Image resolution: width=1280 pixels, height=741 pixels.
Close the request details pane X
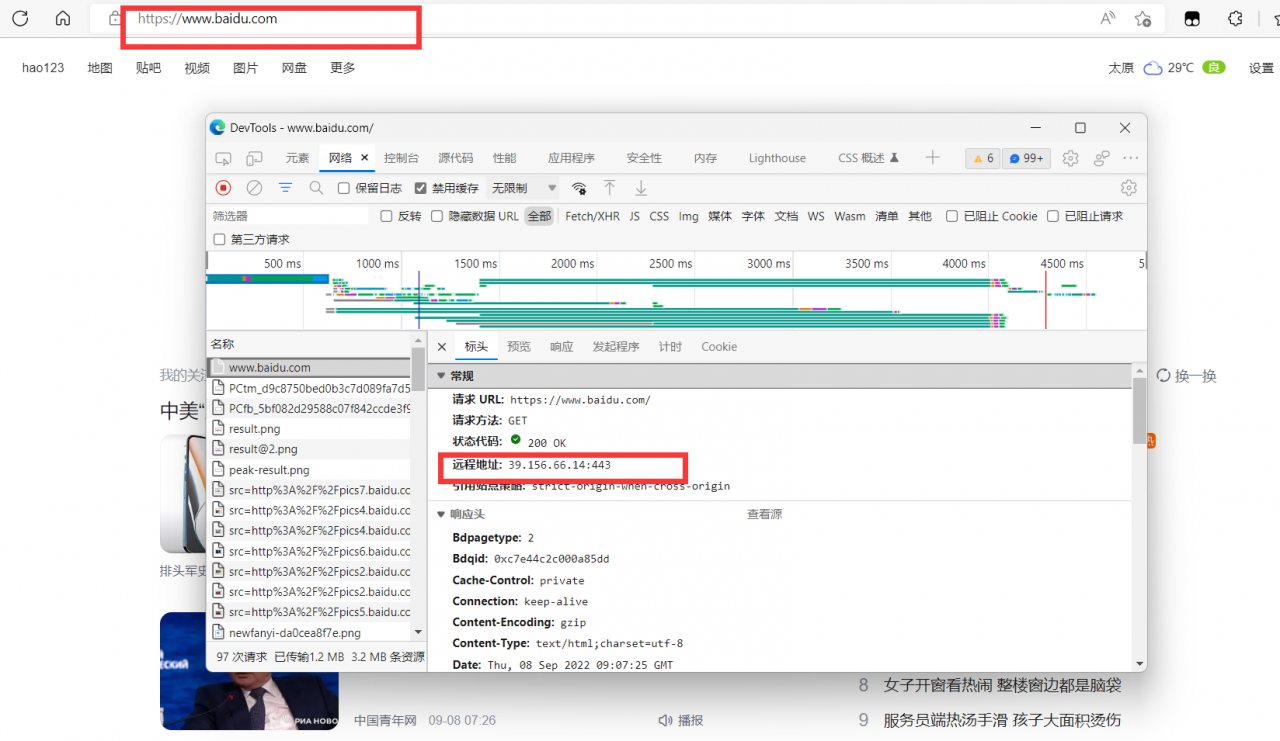pos(442,347)
